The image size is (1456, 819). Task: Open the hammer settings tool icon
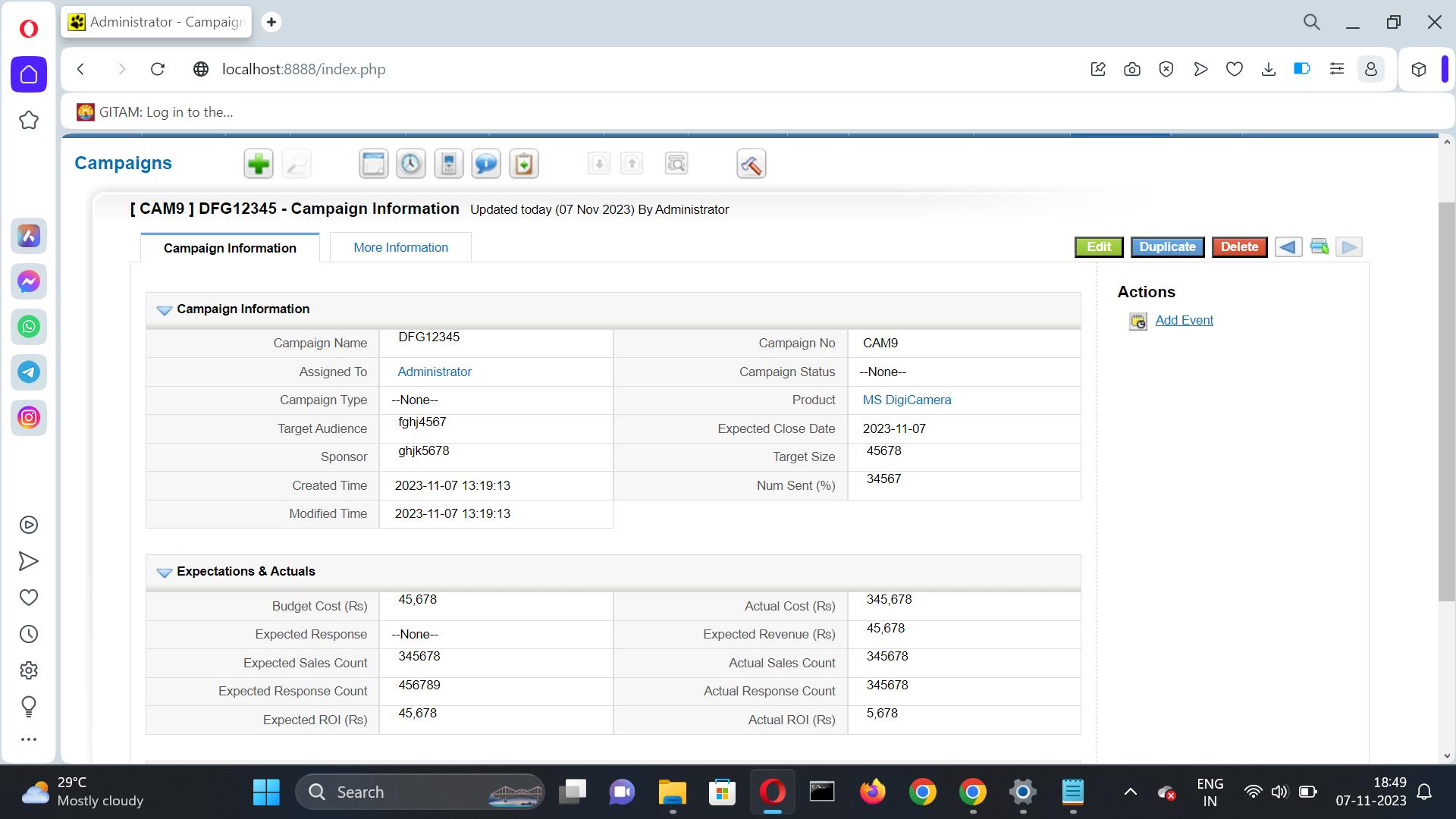(x=751, y=164)
